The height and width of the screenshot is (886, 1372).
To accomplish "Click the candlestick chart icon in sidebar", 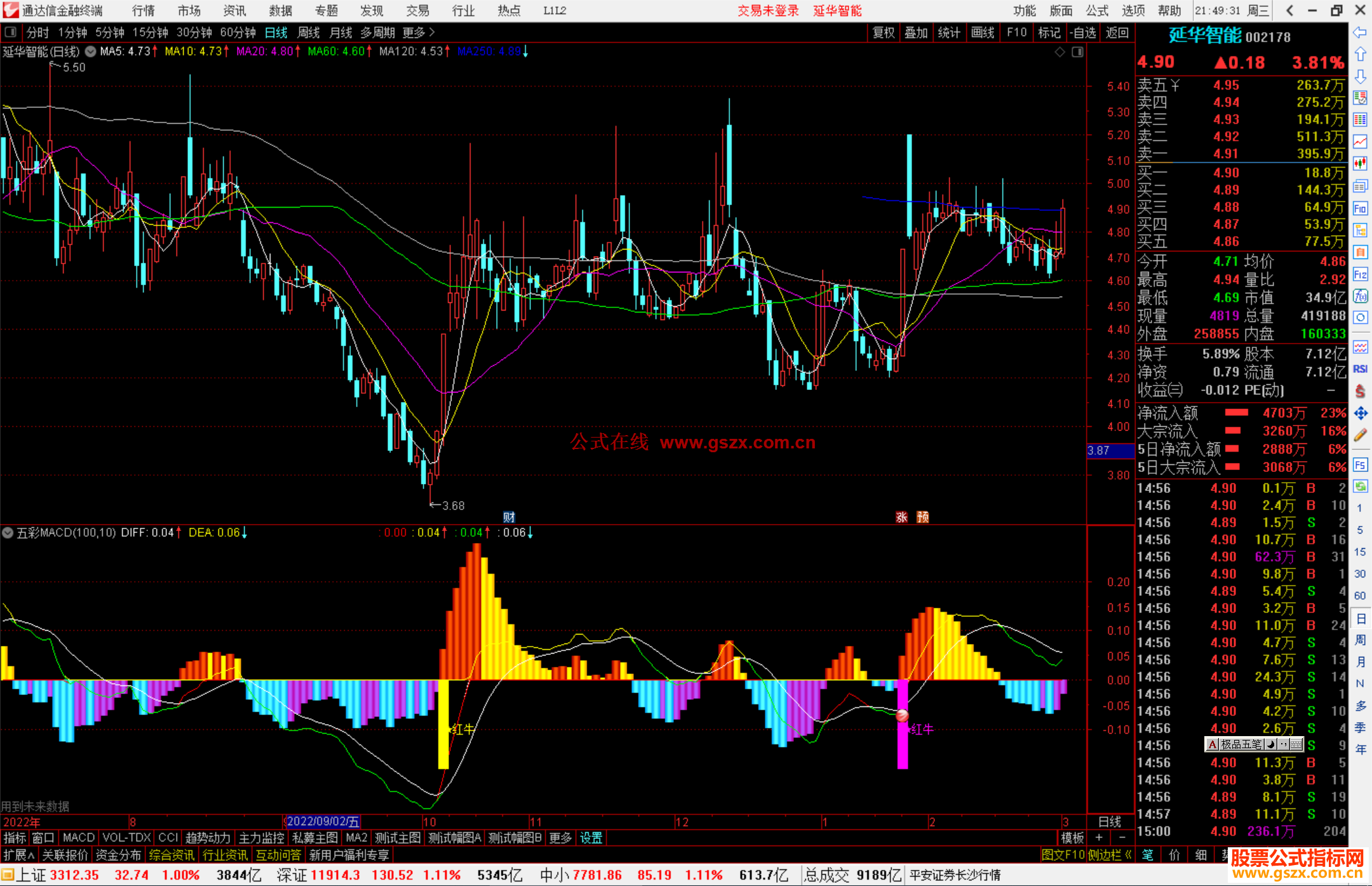I will [x=1360, y=163].
